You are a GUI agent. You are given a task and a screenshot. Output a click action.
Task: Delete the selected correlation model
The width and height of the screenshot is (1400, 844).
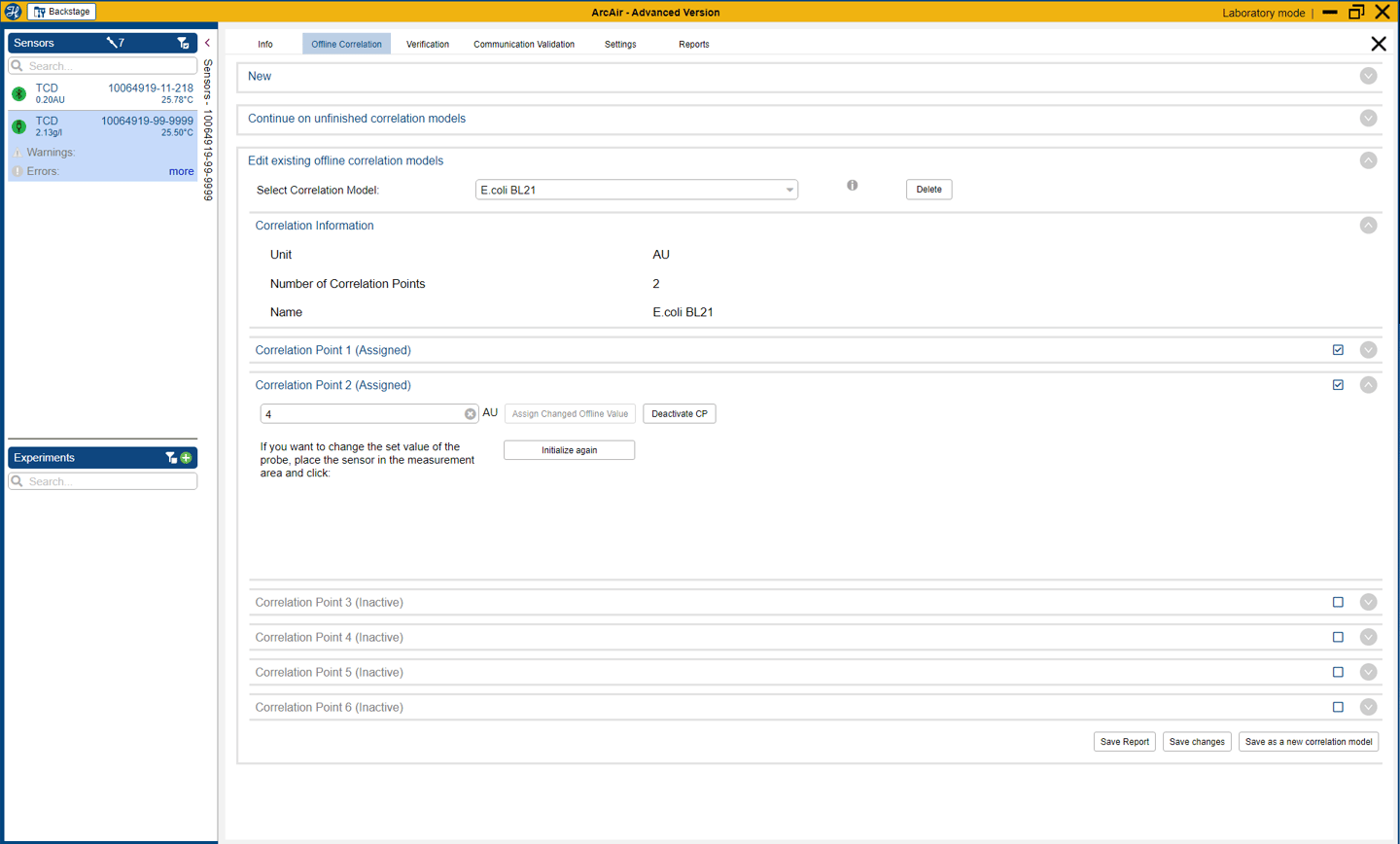[928, 190]
